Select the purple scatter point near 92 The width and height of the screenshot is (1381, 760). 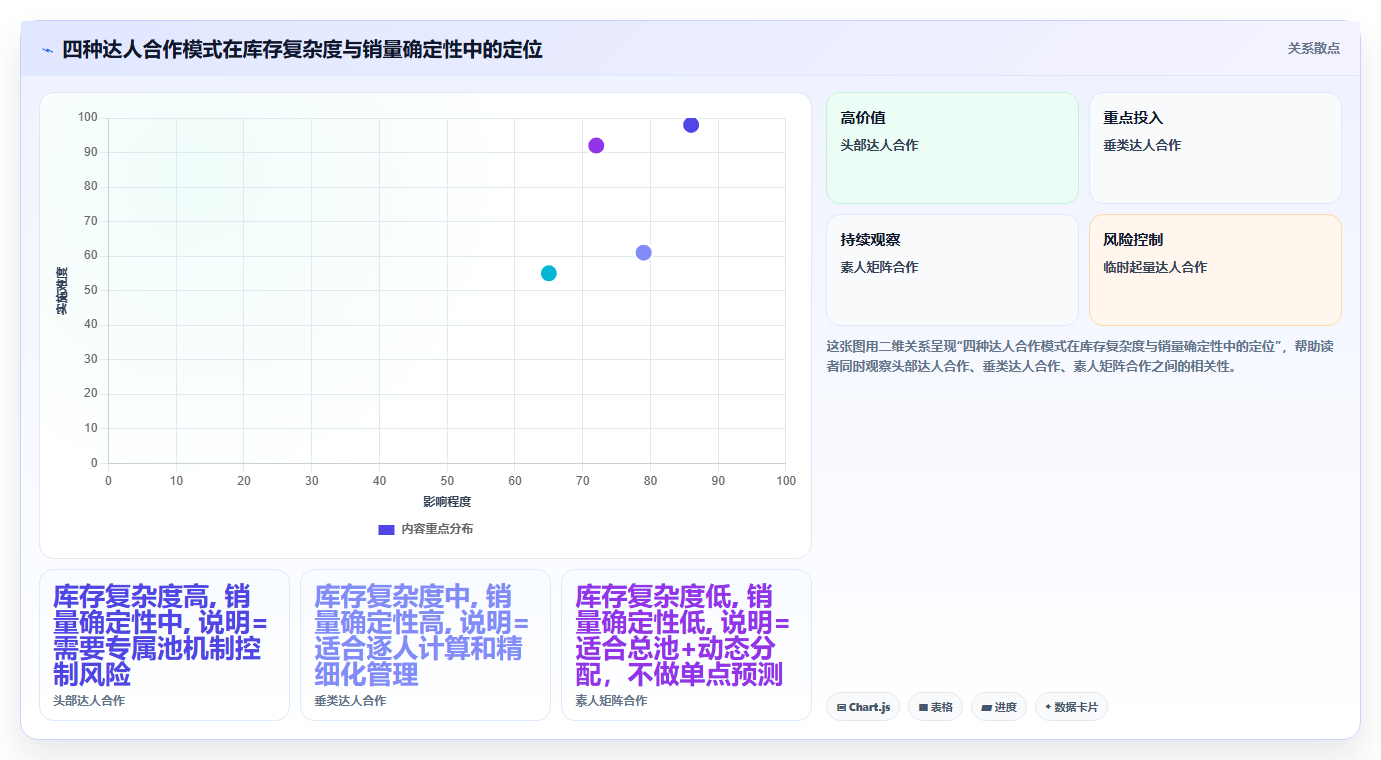(x=596, y=146)
